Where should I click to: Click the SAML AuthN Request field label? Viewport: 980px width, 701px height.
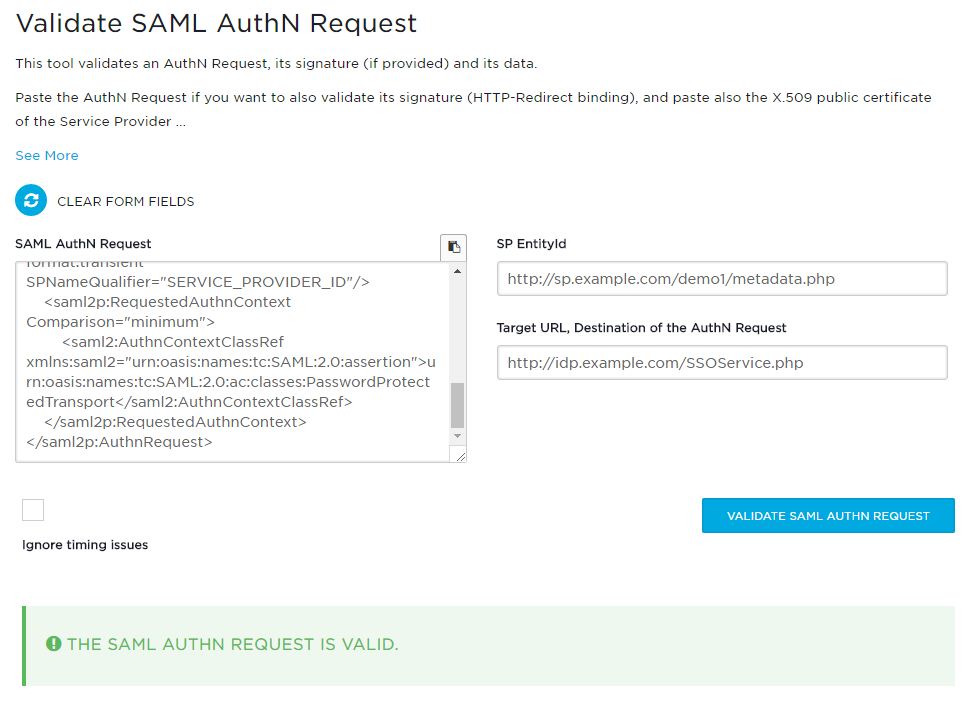[x=83, y=244]
